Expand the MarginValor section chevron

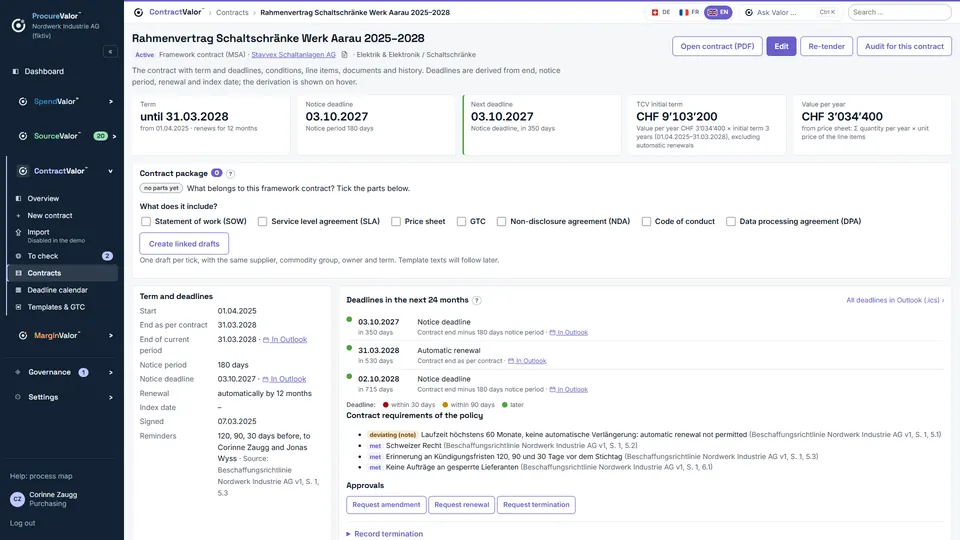click(111, 336)
